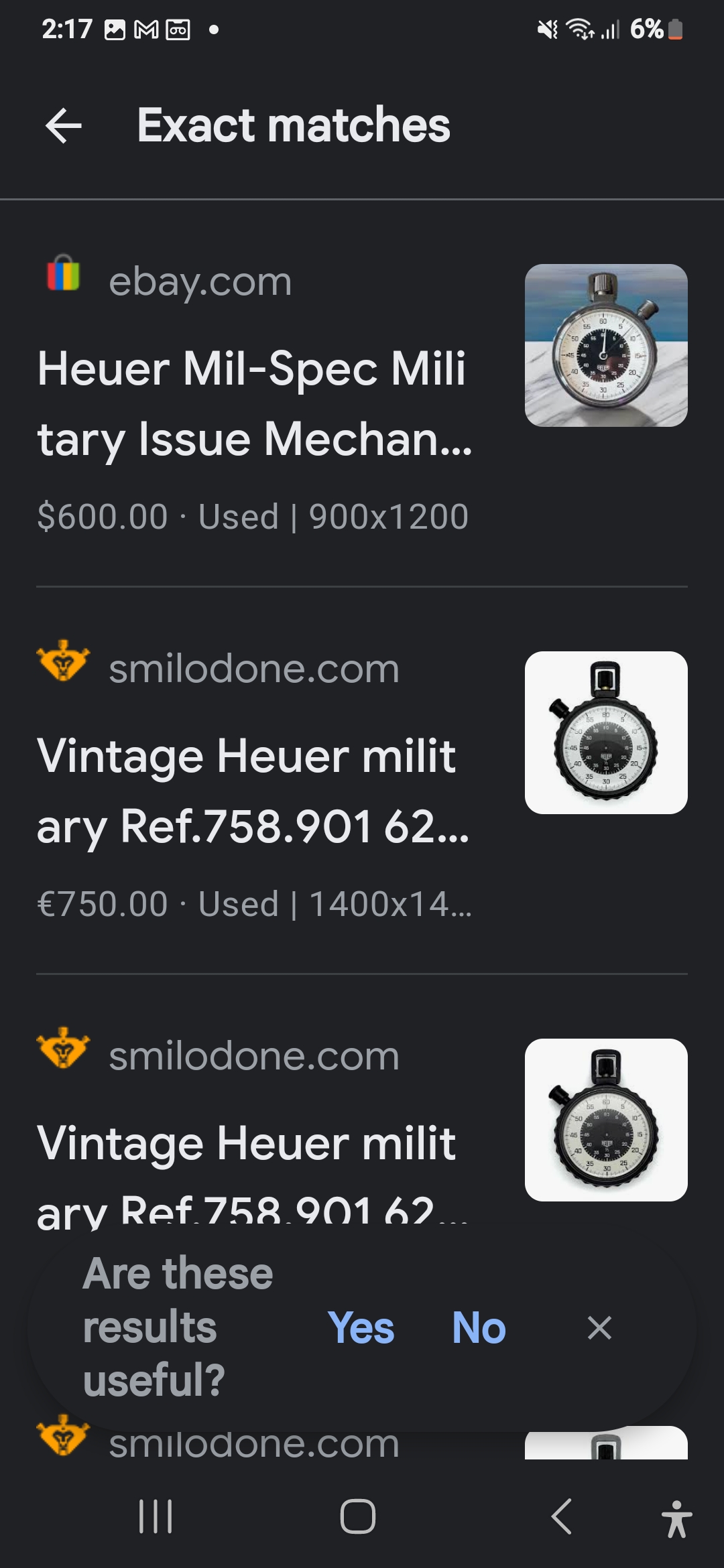Viewport: 724px width, 1568px height.
Task: Tap the back arrow beside Exact matches
Action: tap(64, 125)
